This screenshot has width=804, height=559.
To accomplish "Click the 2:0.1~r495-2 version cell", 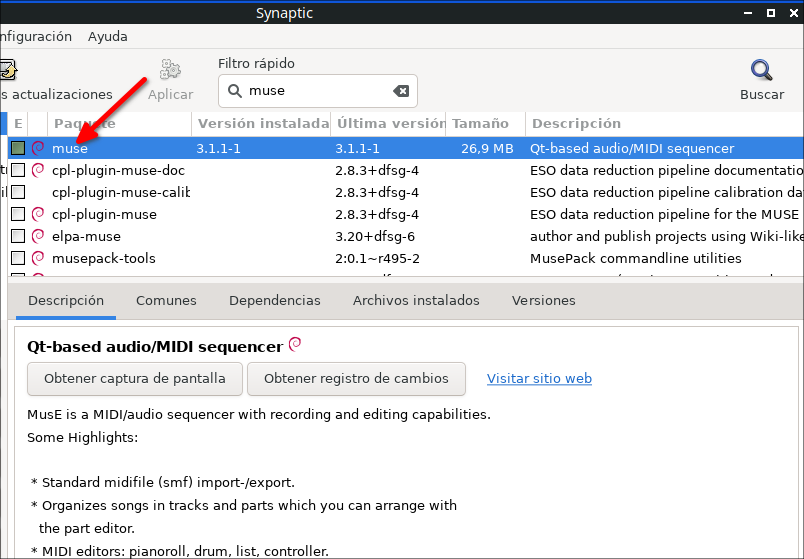I will 377,258.
